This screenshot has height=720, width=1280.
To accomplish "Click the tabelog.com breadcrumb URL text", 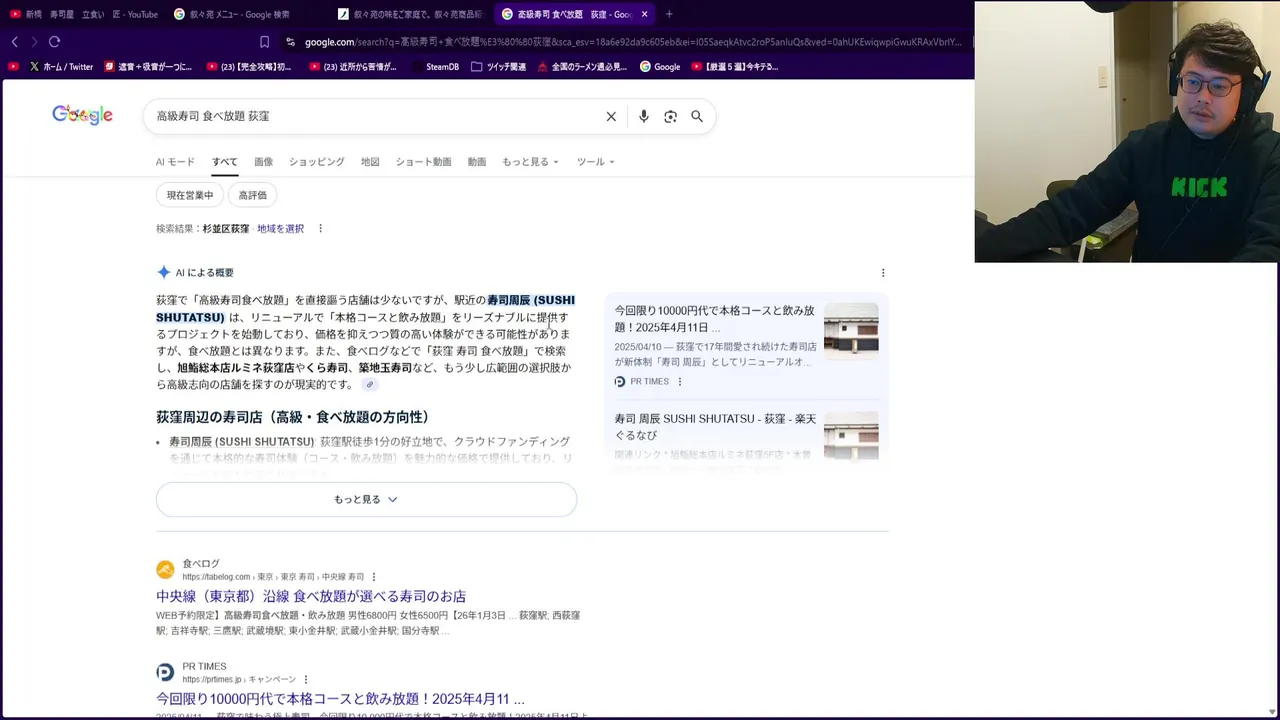I will [273, 577].
